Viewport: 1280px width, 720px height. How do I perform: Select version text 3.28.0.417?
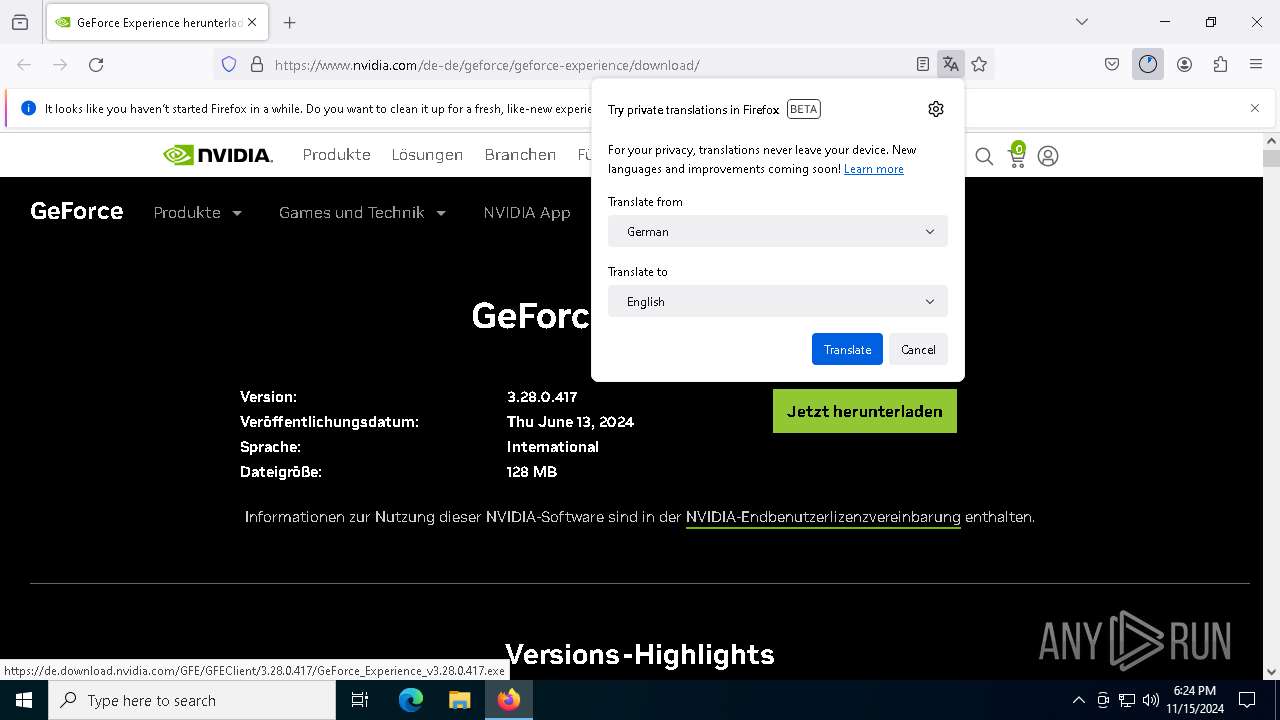tap(542, 397)
